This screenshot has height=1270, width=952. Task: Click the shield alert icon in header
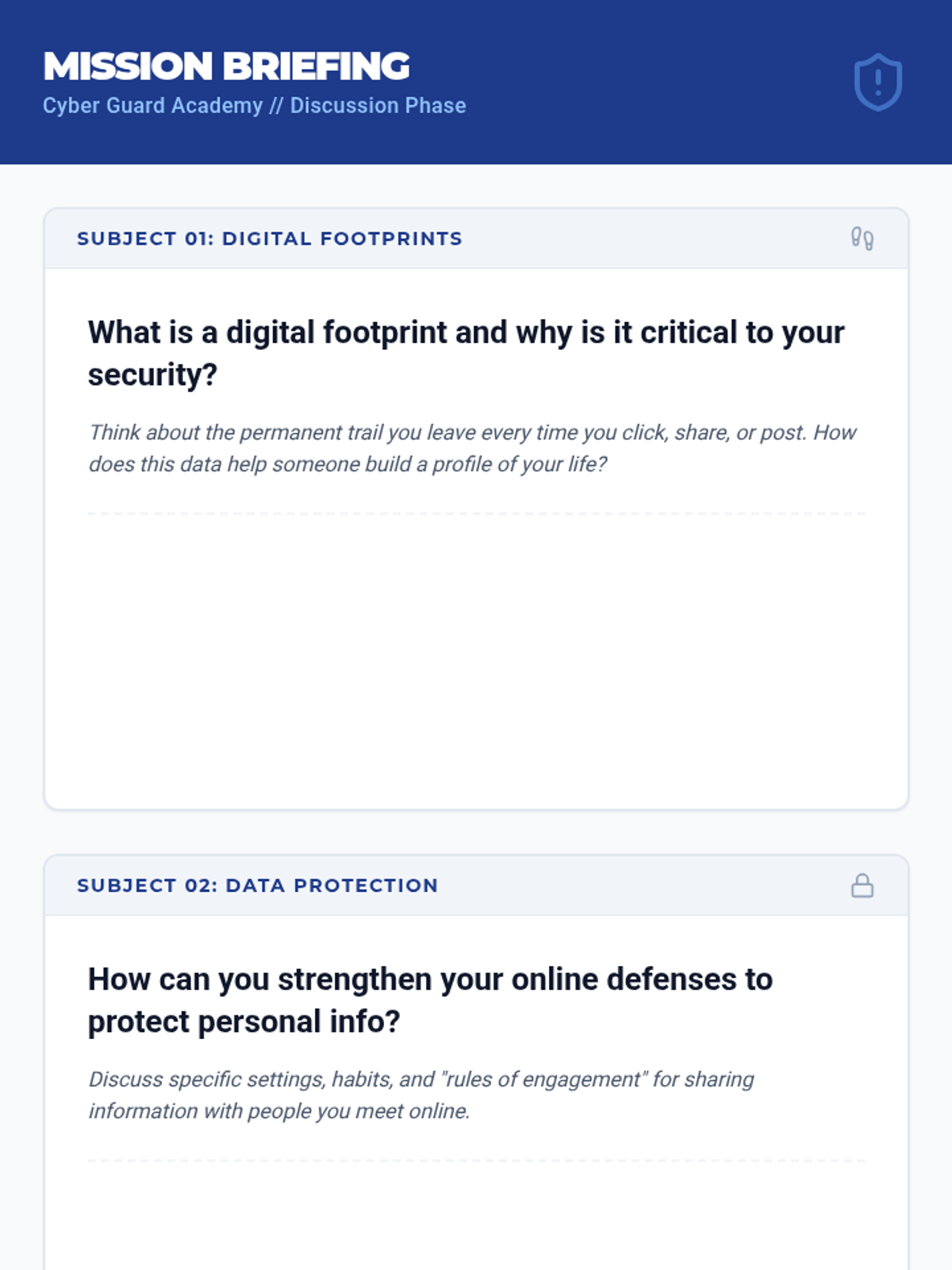point(877,82)
